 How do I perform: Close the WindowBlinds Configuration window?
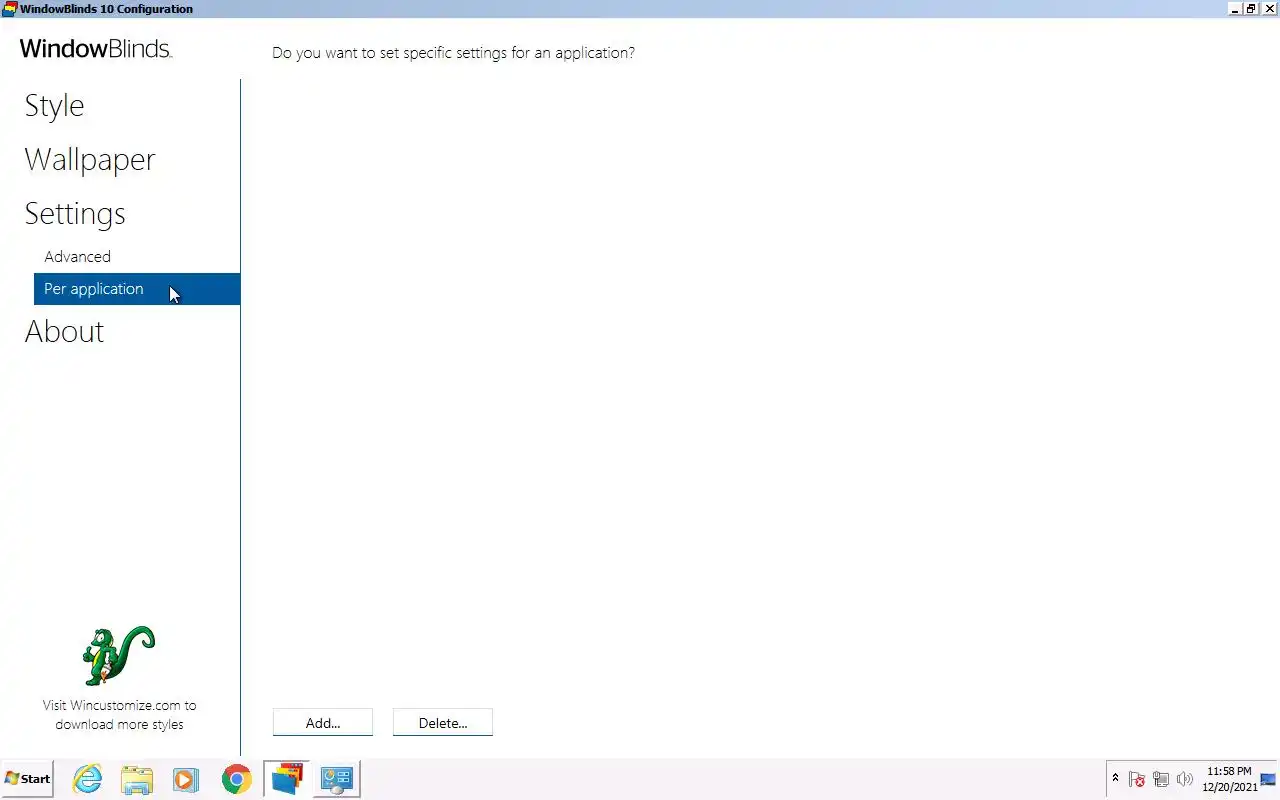pyautogui.click(x=1268, y=9)
